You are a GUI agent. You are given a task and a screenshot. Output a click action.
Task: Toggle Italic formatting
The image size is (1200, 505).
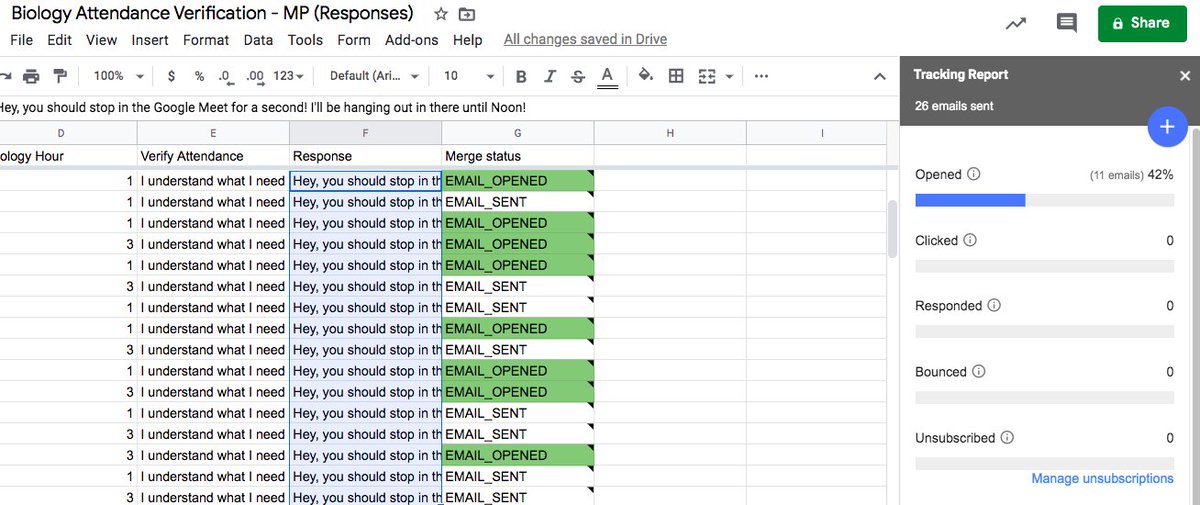pos(549,76)
